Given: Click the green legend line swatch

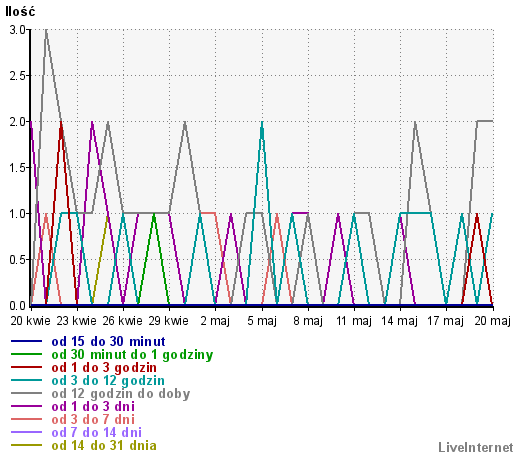Looking at the screenshot, I should 26,354.
